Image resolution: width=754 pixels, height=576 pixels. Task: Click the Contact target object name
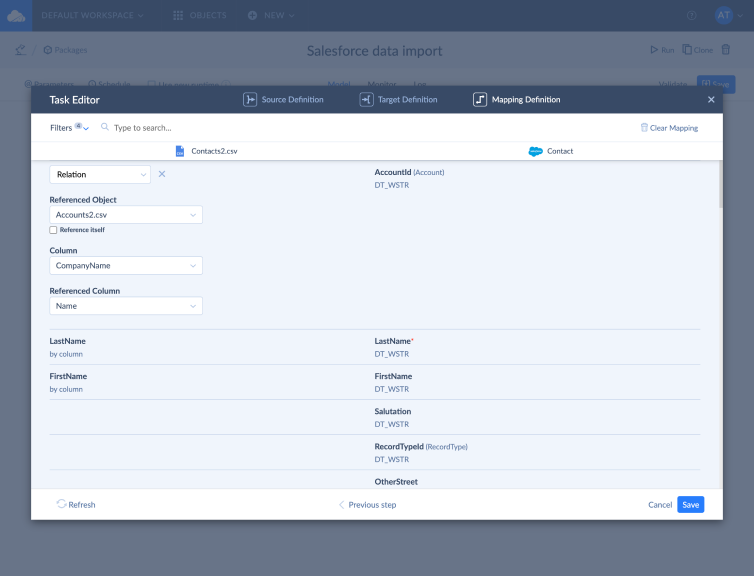pos(560,151)
